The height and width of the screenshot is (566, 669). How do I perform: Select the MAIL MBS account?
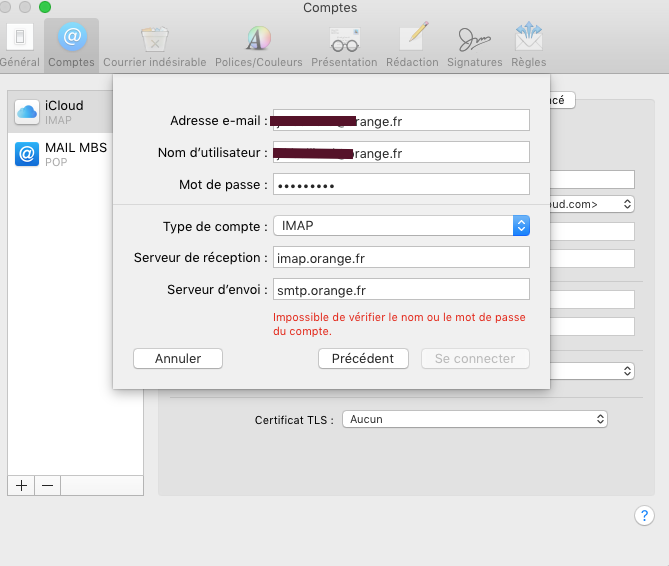tap(76, 153)
